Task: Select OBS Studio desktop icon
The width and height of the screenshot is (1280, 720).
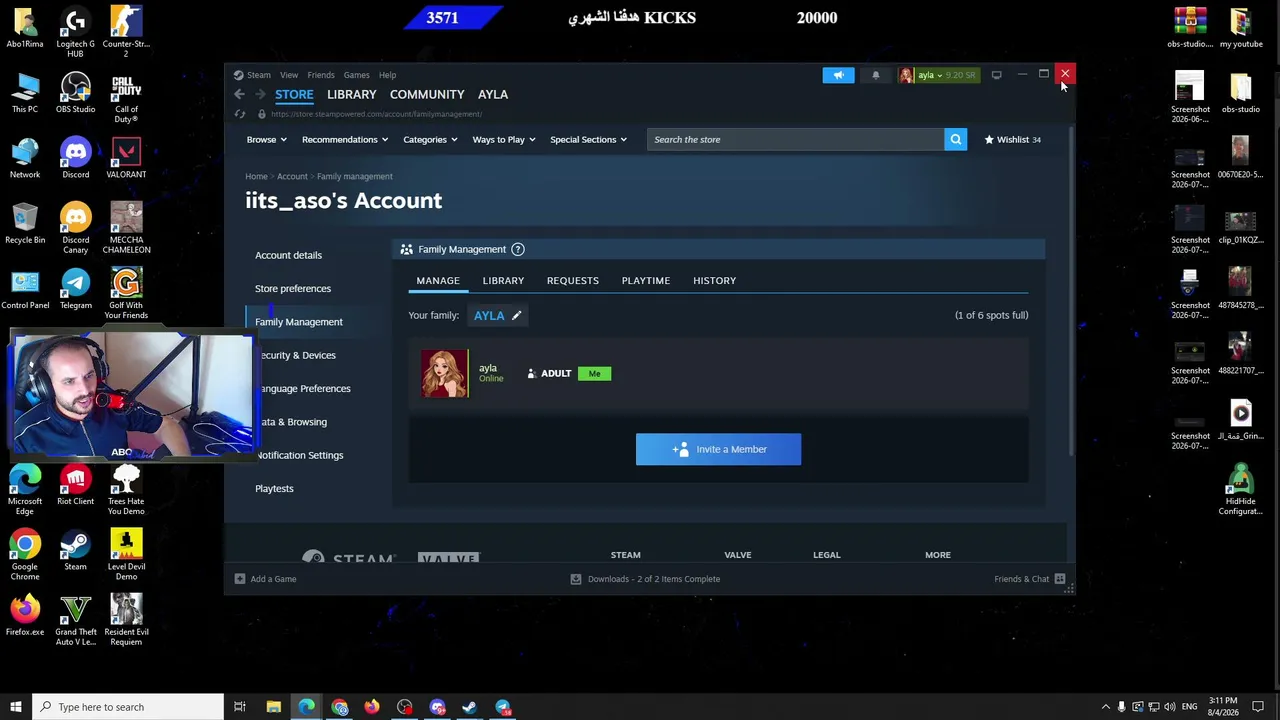Action: point(75,94)
